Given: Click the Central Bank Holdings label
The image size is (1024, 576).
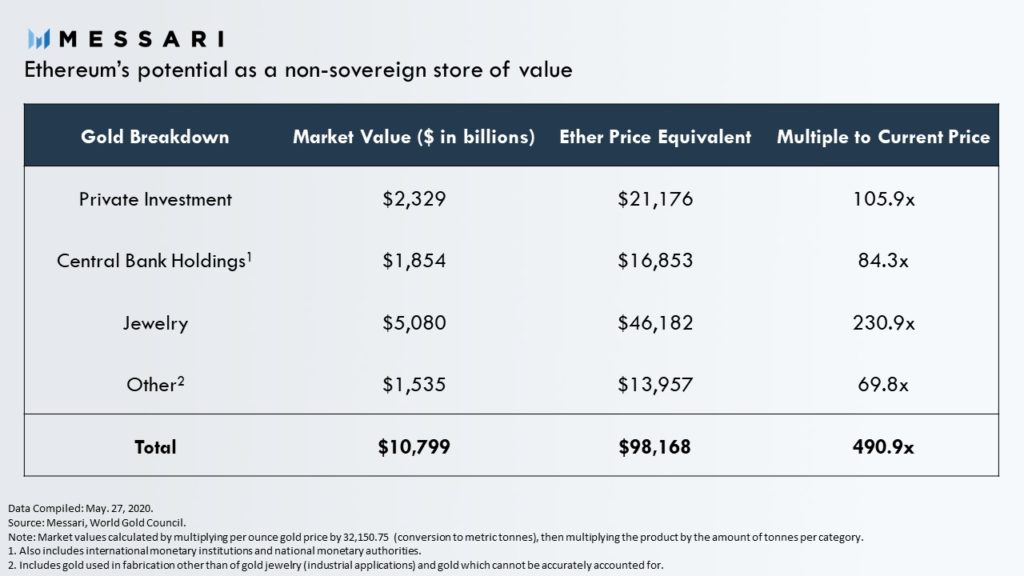Looking at the screenshot, I should pyautogui.click(x=154, y=261).
